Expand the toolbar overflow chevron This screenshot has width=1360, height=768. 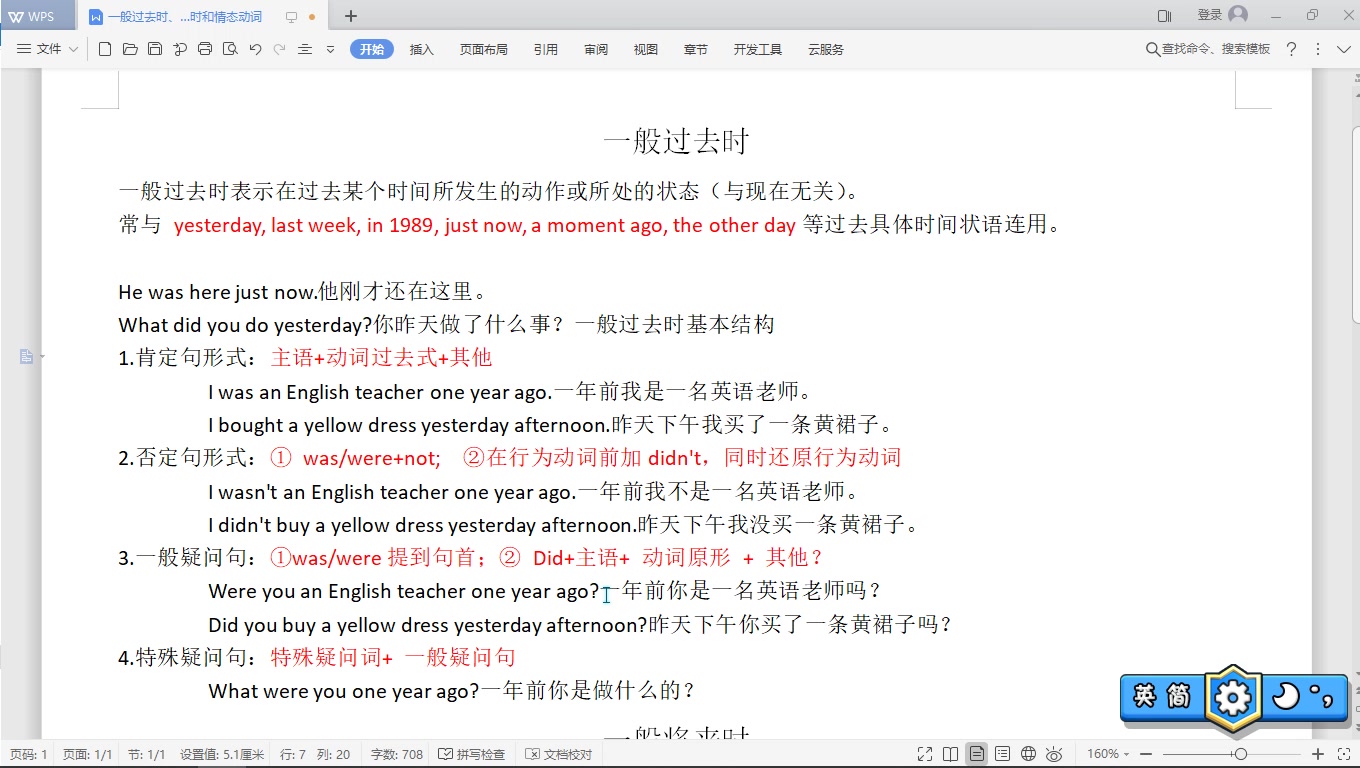coord(330,47)
